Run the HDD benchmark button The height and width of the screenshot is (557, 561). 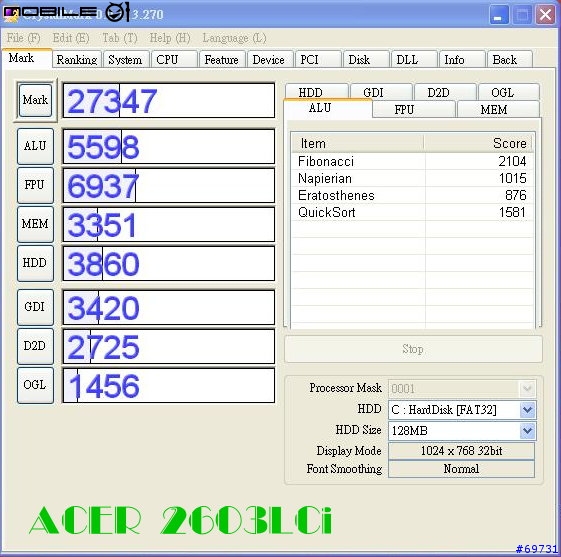tap(35, 263)
